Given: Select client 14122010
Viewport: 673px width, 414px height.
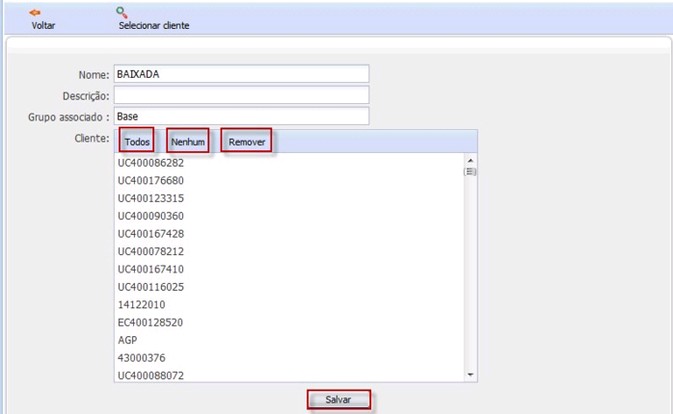Looking at the screenshot, I should [x=141, y=305].
